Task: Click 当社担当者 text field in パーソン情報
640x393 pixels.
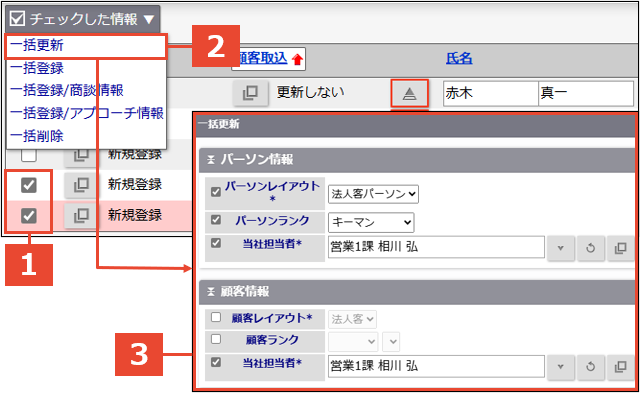Action: (436, 247)
